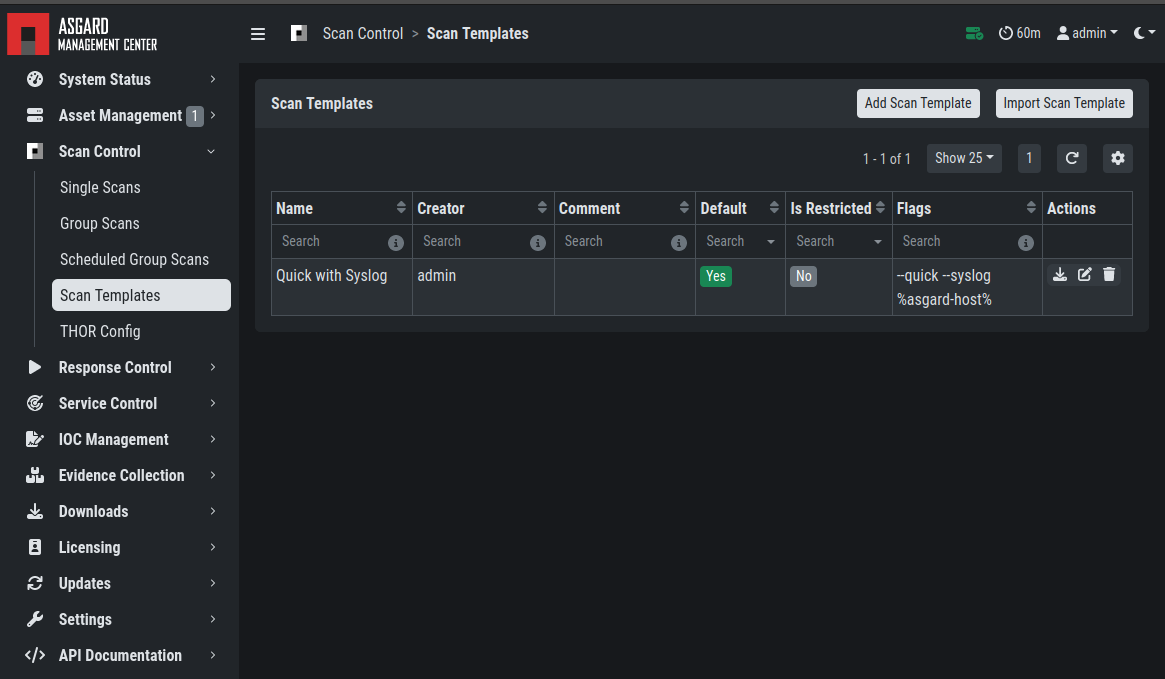Image resolution: width=1165 pixels, height=679 pixels.
Task: Toggle the hamburger sidebar menu
Action: (x=258, y=33)
